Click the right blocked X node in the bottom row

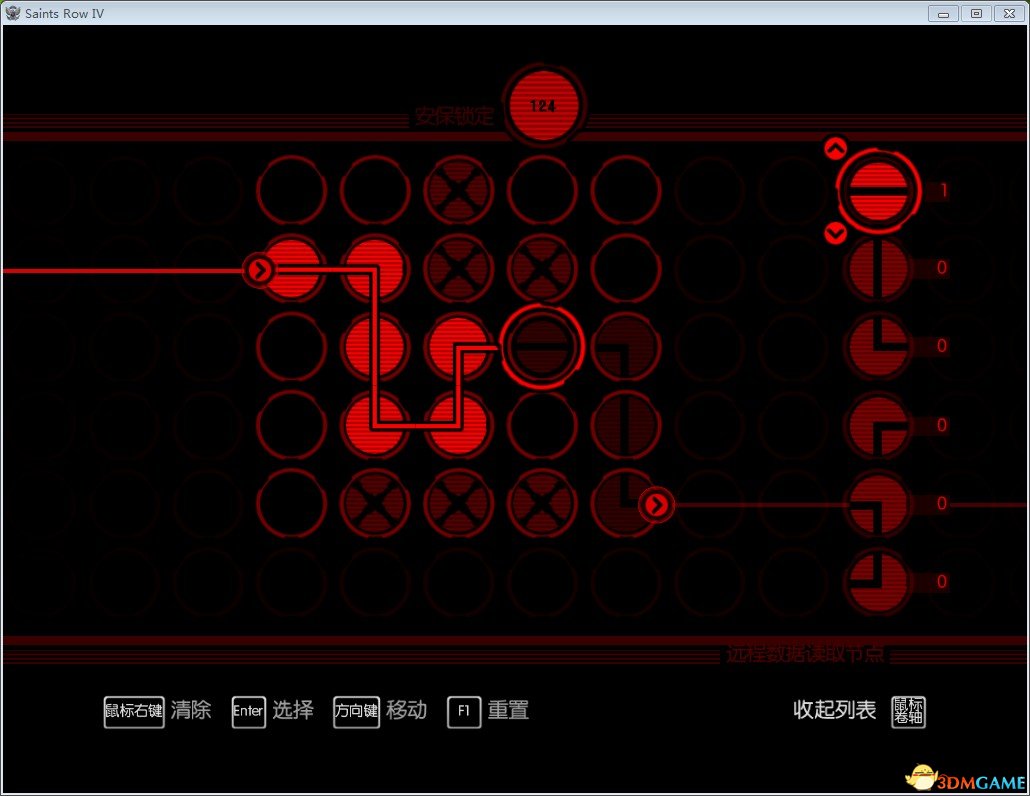pyautogui.click(x=542, y=504)
